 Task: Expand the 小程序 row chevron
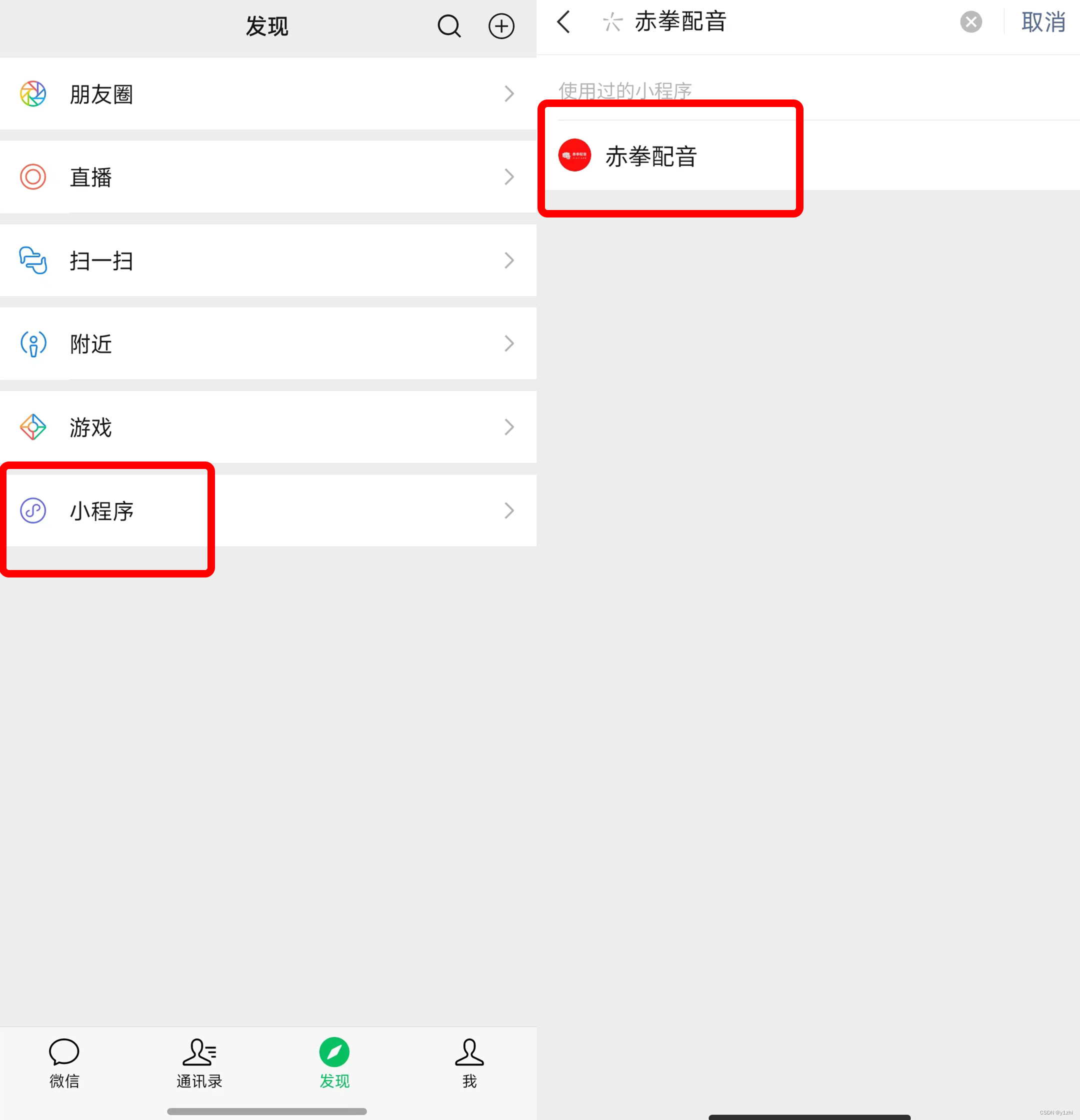(509, 510)
